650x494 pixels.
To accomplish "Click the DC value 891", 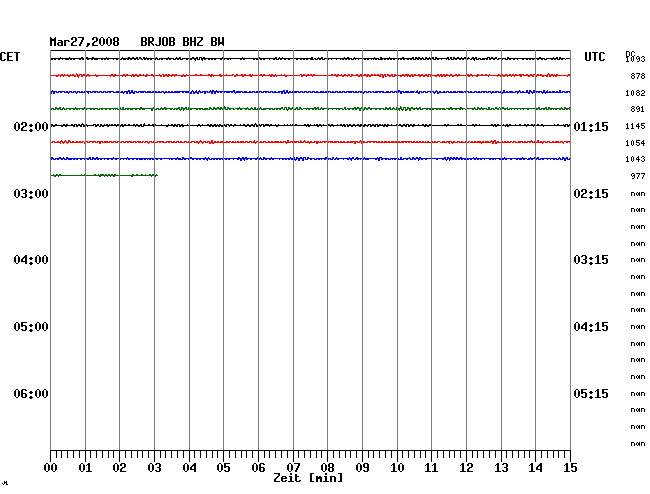I will click(x=638, y=109).
